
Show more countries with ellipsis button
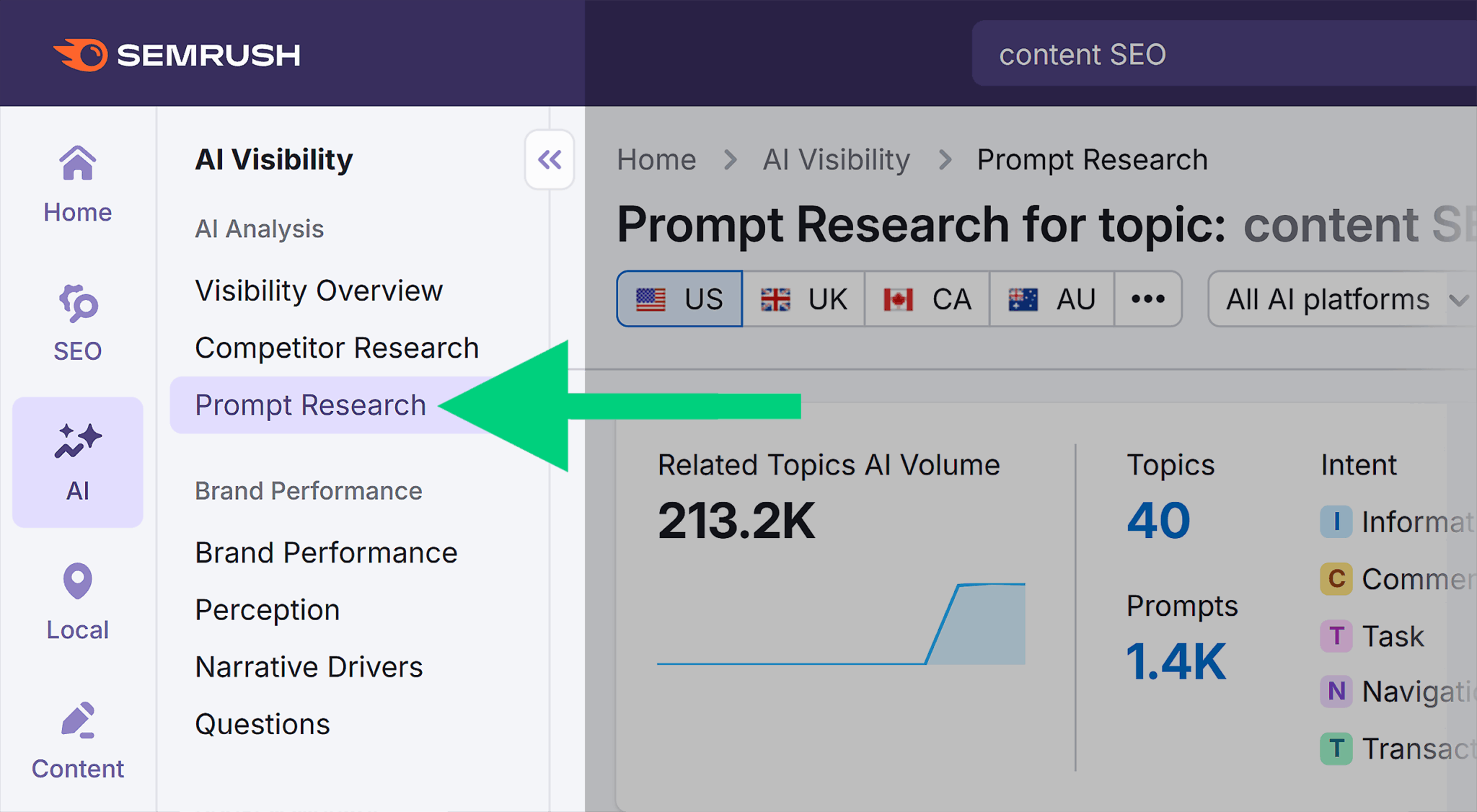click(x=1148, y=299)
